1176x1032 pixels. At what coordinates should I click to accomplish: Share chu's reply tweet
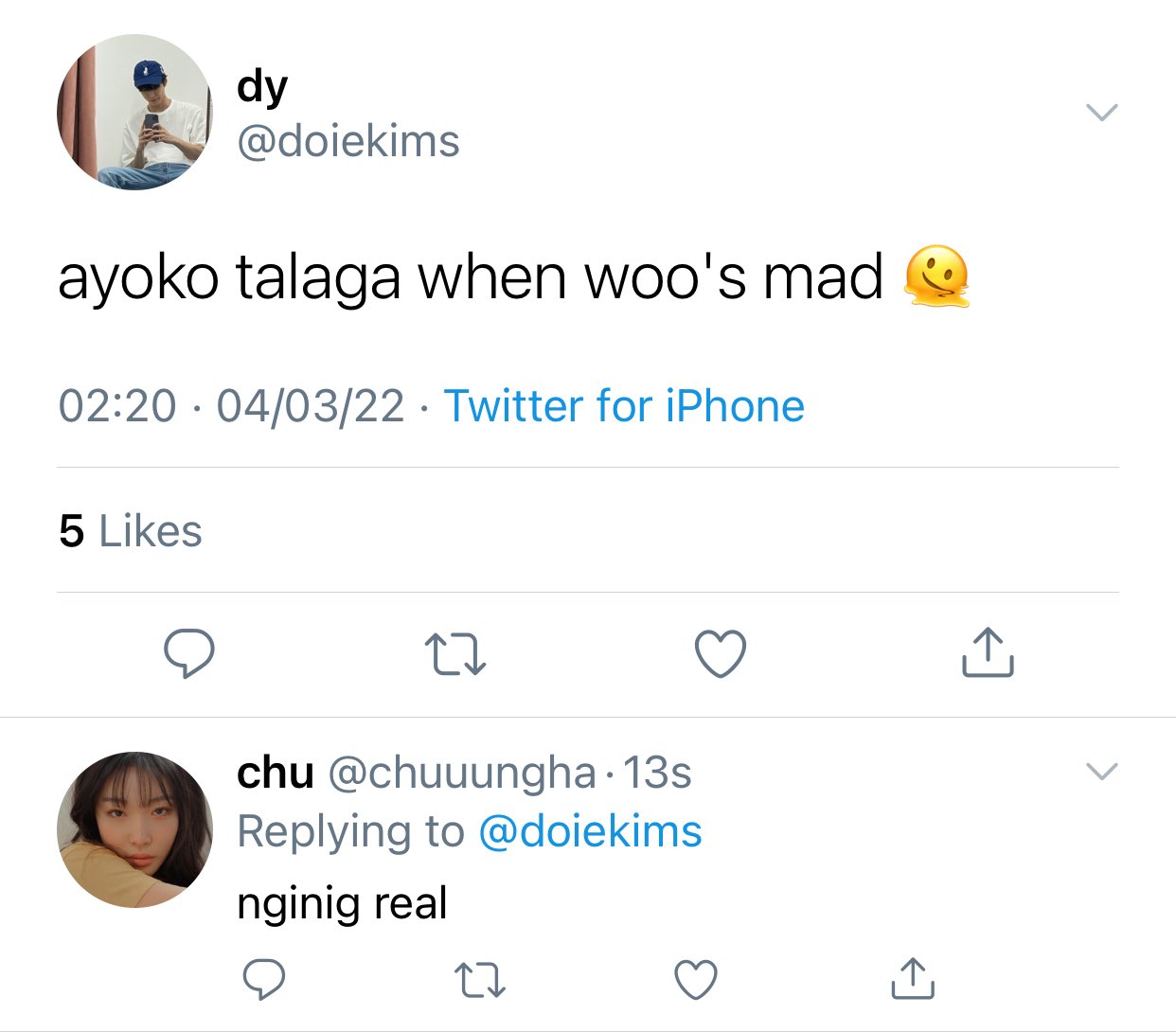click(x=913, y=978)
